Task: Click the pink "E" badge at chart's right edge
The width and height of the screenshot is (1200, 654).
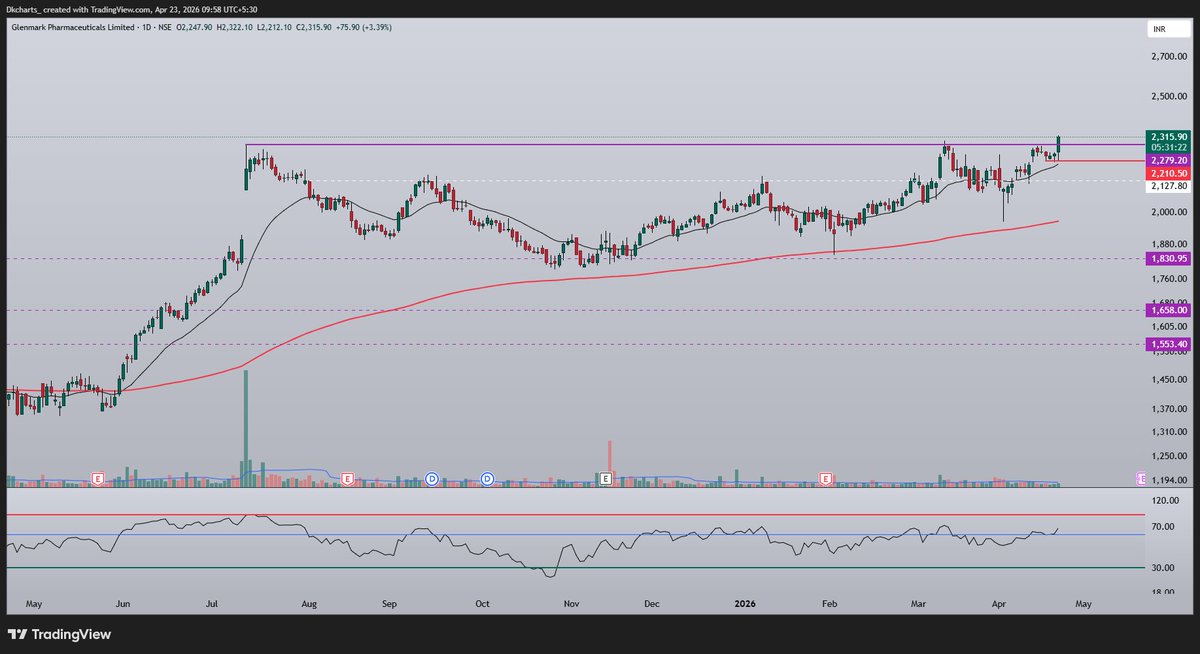Action: 1139,479
